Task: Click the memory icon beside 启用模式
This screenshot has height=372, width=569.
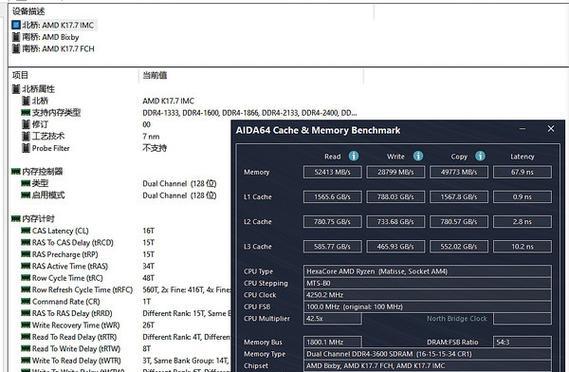Action: pos(25,195)
